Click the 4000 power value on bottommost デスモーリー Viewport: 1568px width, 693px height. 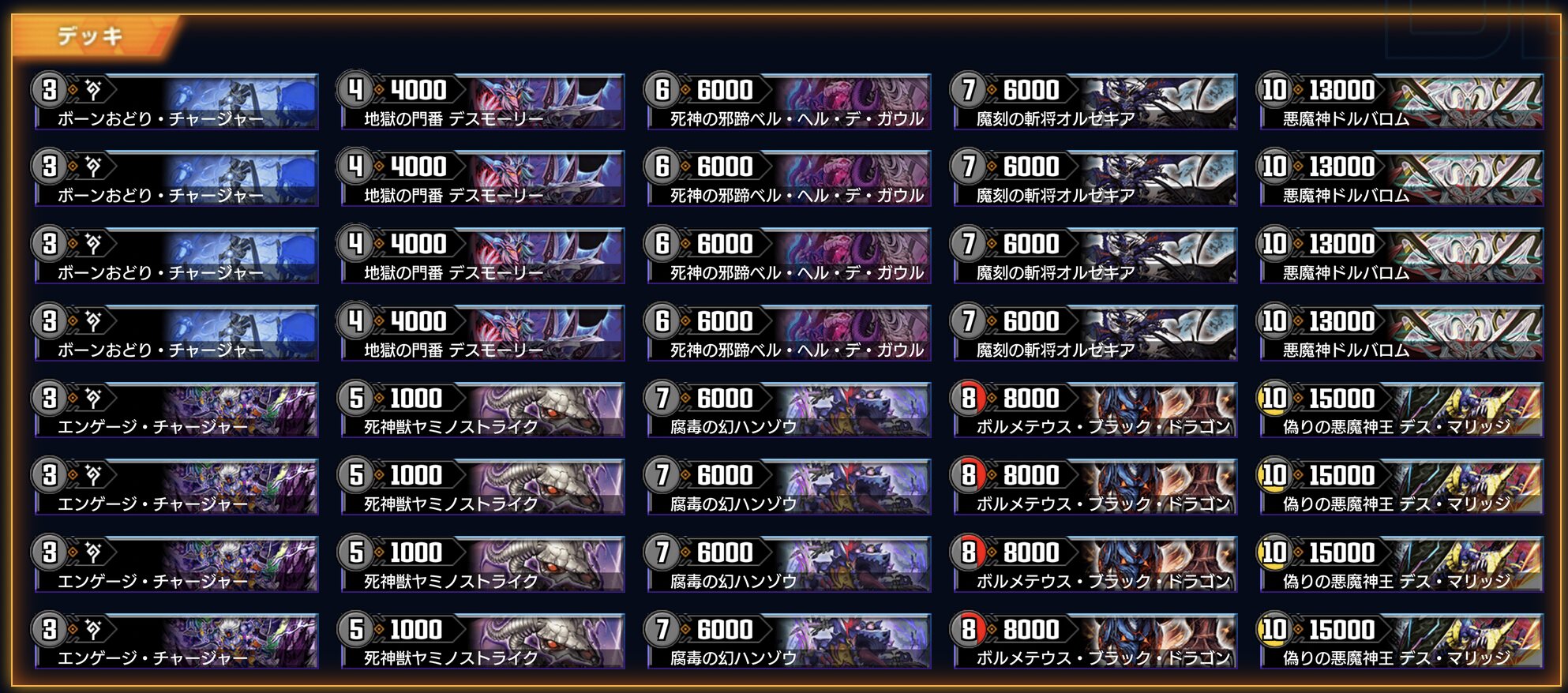click(418, 321)
